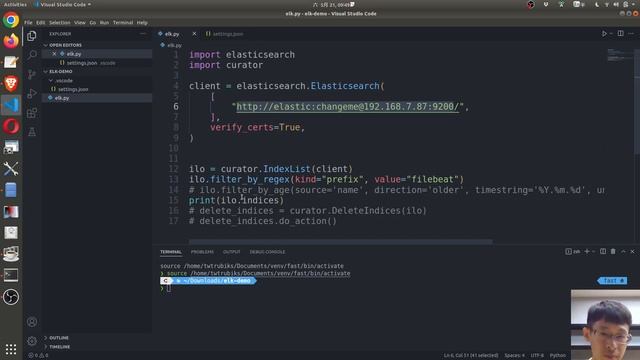Click the errors and warnings status item
640x360 pixels.
point(38,356)
